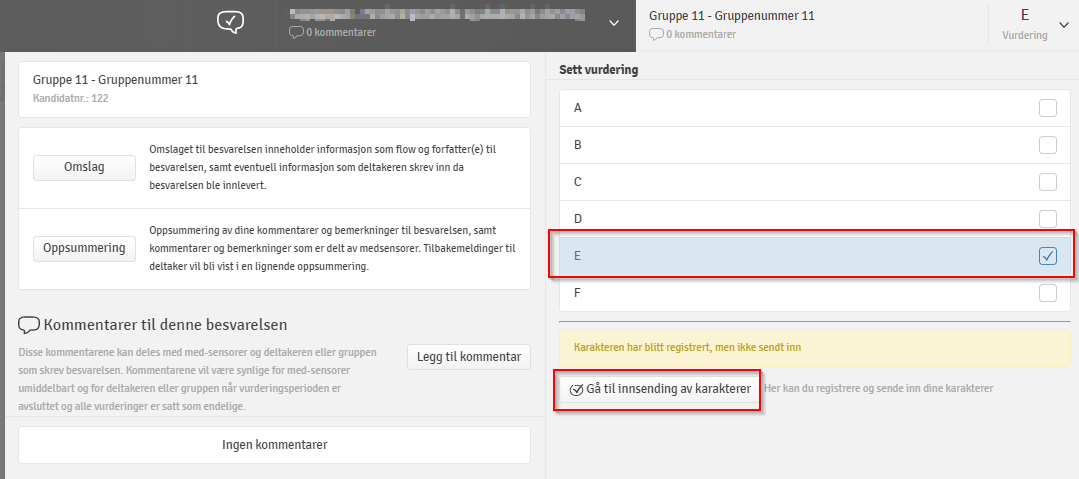
Task: Click the Oppsummering button
Action: 84,248
